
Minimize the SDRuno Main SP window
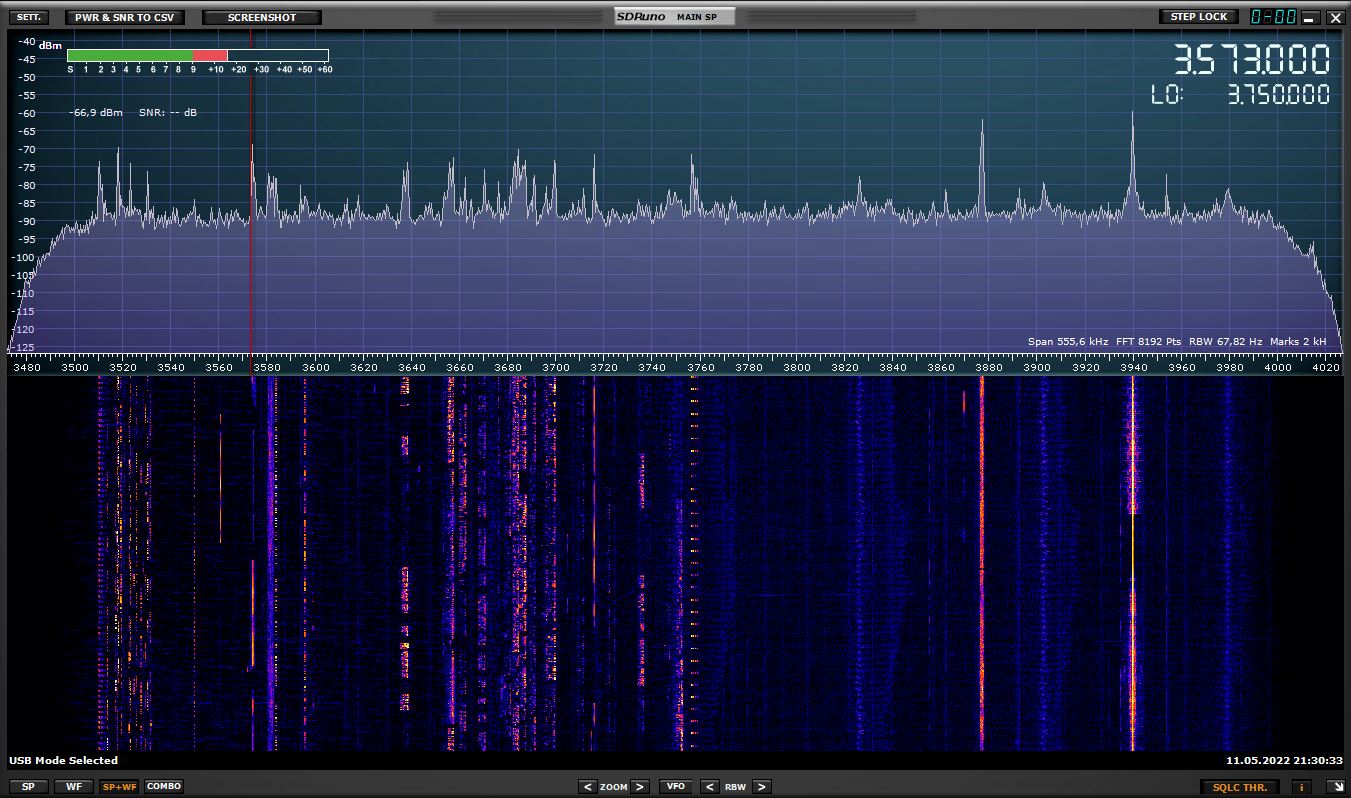(x=1310, y=18)
